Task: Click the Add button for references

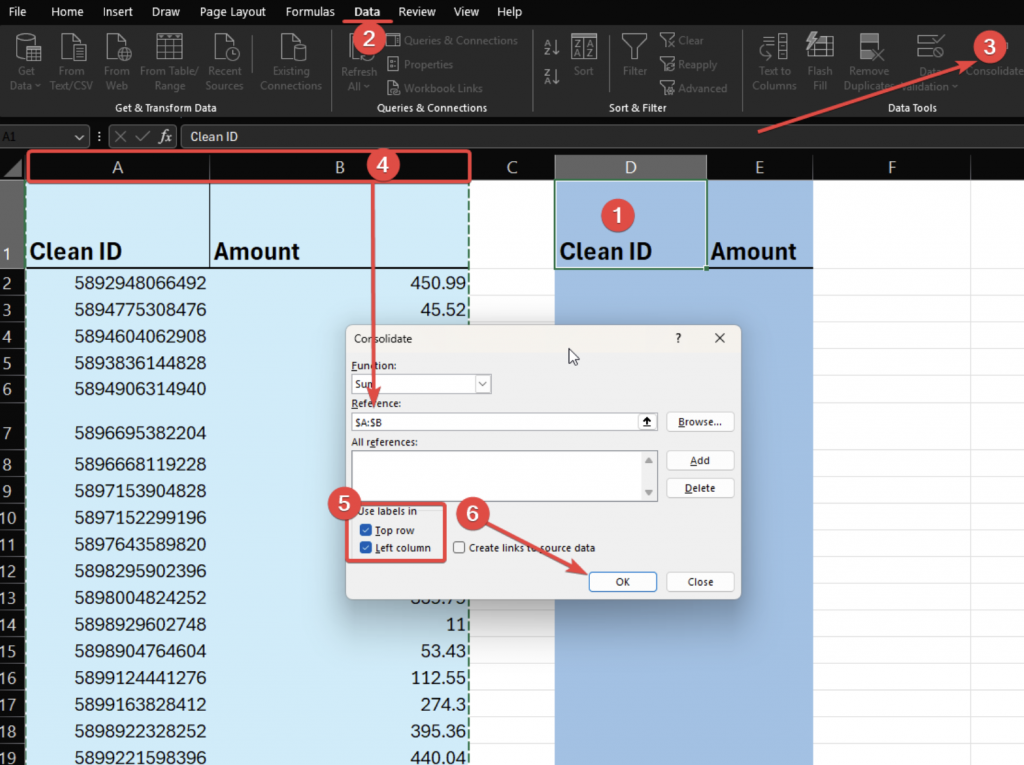Action: click(700, 460)
